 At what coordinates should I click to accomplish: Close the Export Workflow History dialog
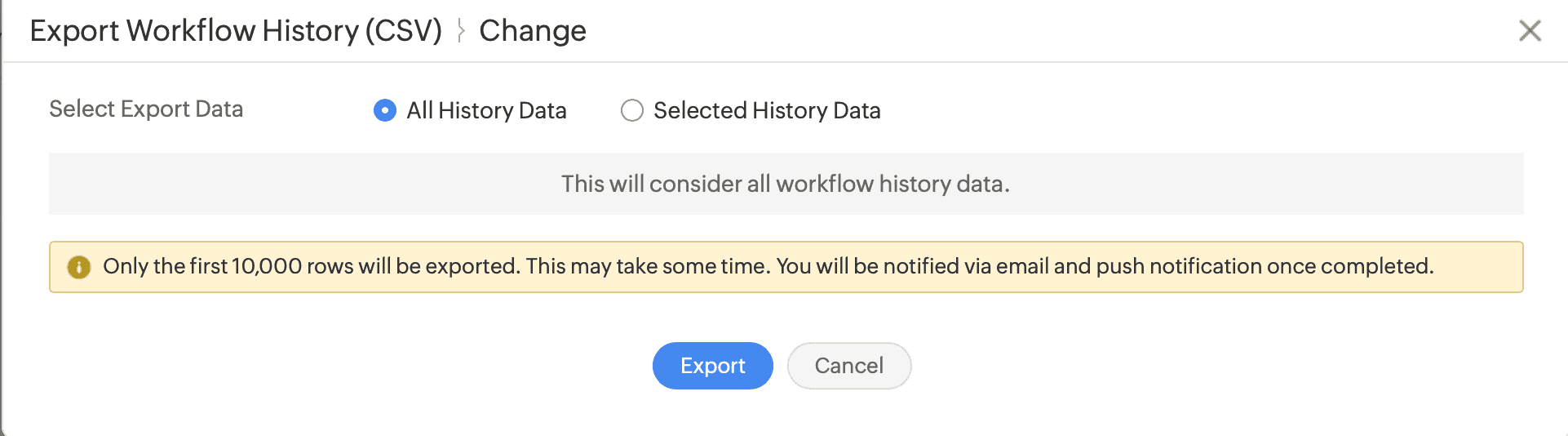coord(1530,31)
